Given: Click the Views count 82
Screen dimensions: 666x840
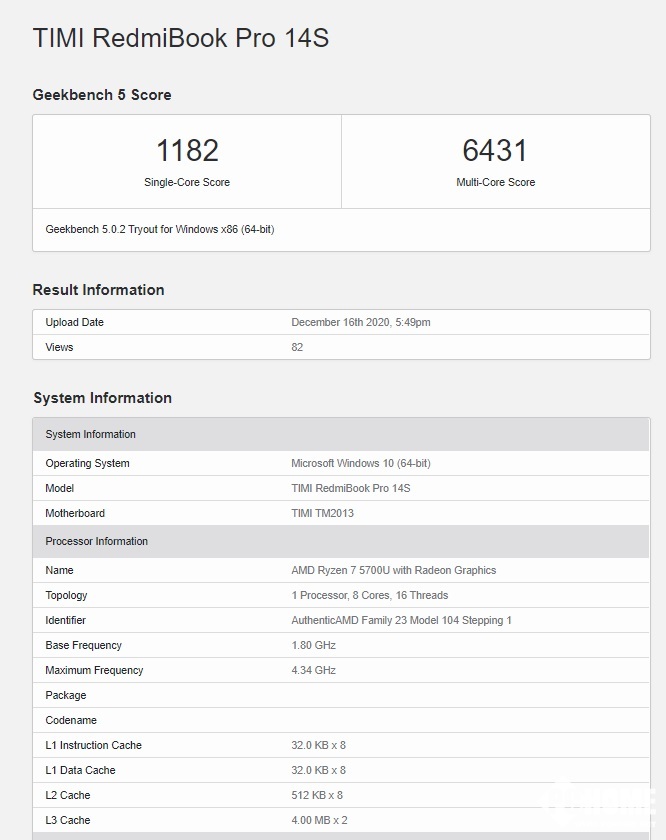Looking at the screenshot, I should (297, 347).
